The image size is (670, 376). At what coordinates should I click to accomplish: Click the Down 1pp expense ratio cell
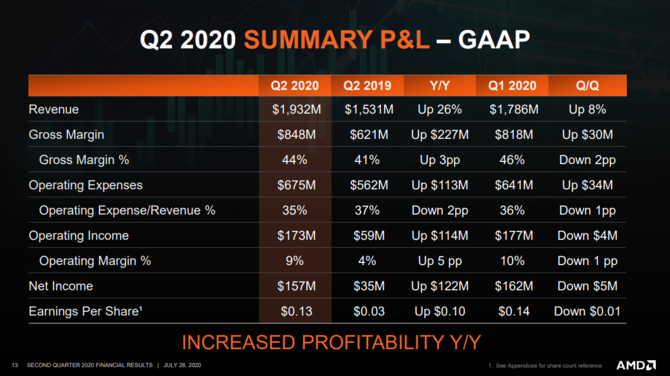587,211
